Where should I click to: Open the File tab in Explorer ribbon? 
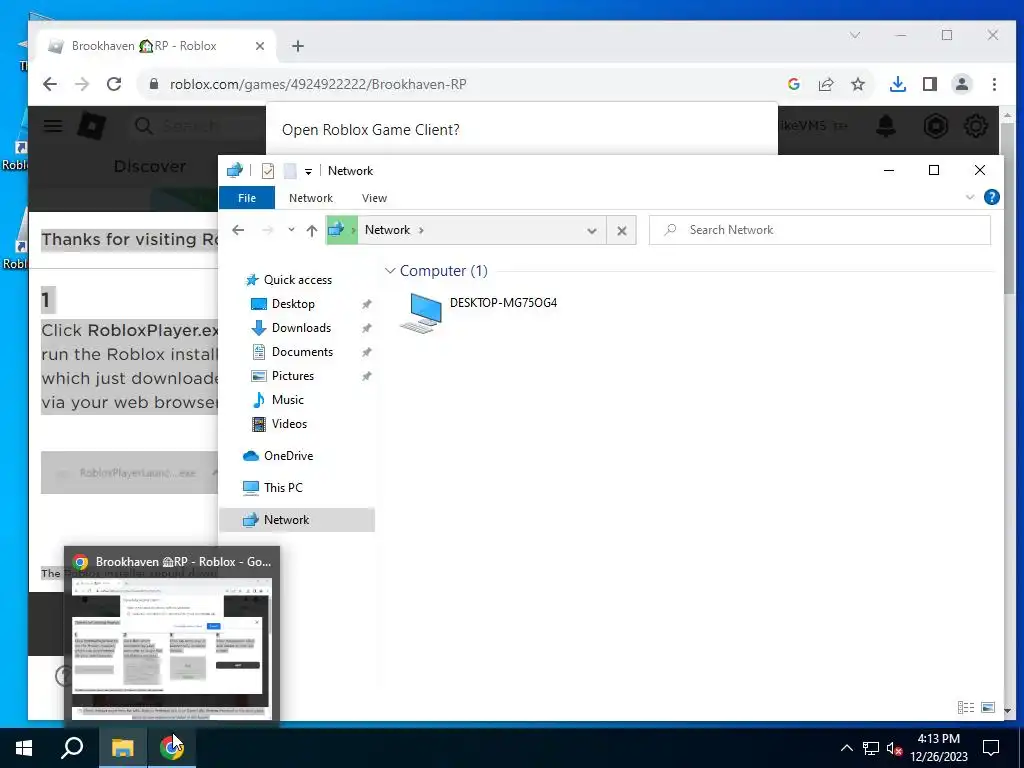pyautogui.click(x=247, y=198)
